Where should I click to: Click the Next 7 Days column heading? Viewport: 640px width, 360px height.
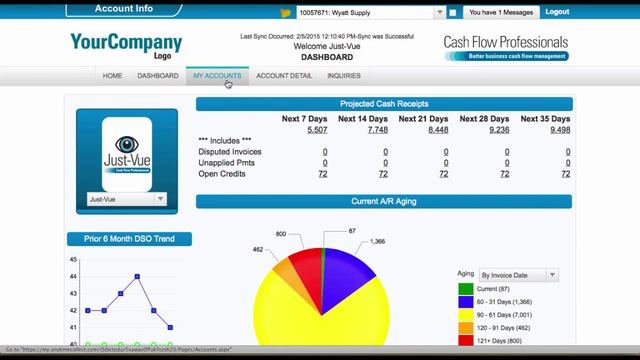point(304,119)
